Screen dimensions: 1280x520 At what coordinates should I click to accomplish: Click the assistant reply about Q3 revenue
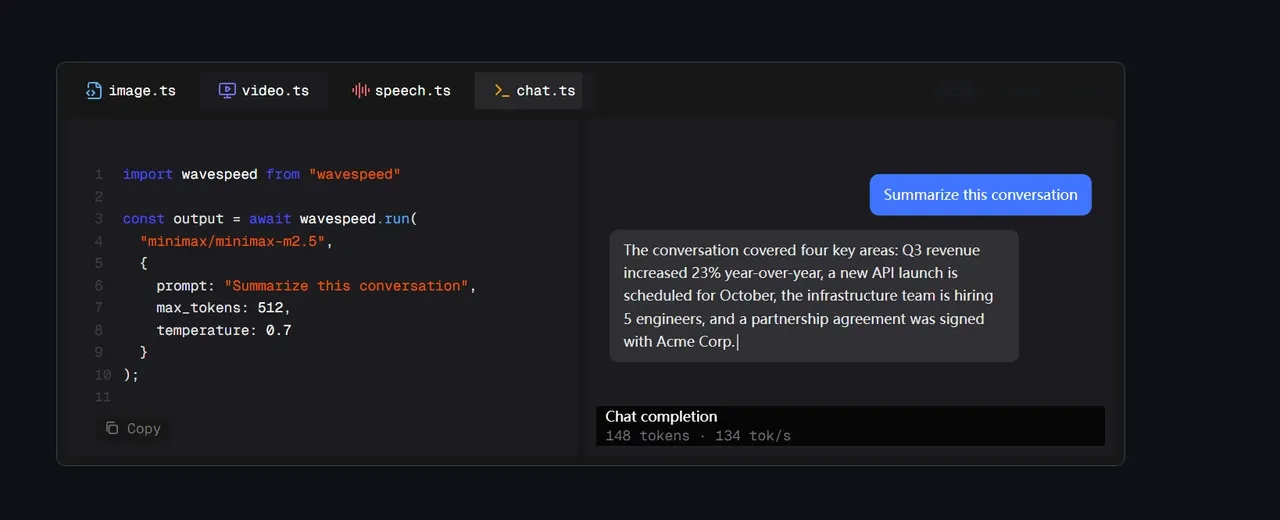coord(814,296)
